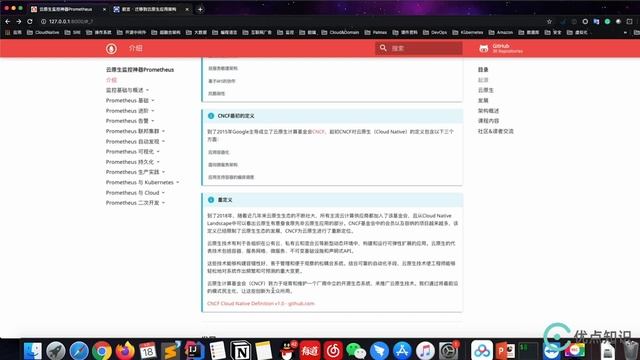Open a new browser tab with plus button
The height and width of the screenshot is (360, 640).
pyautogui.click(x=200, y=9)
